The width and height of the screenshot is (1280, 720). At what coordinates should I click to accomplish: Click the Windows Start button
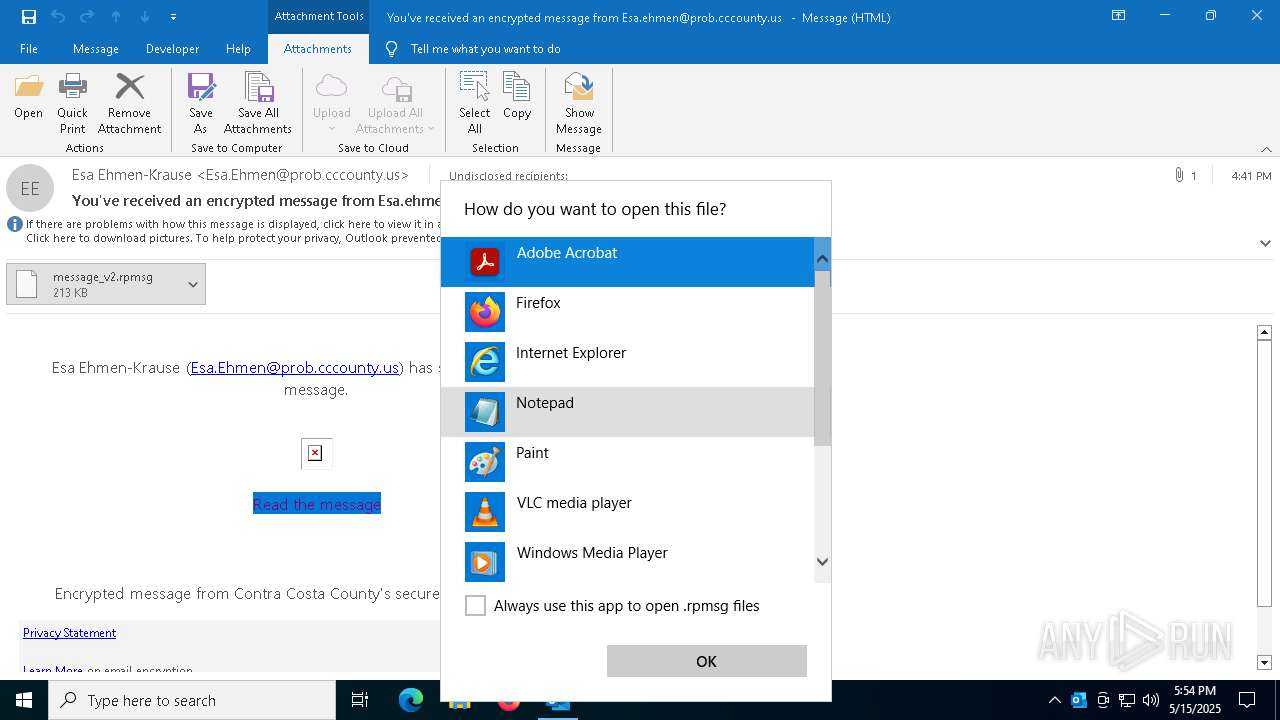pyautogui.click(x=24, y=700)
